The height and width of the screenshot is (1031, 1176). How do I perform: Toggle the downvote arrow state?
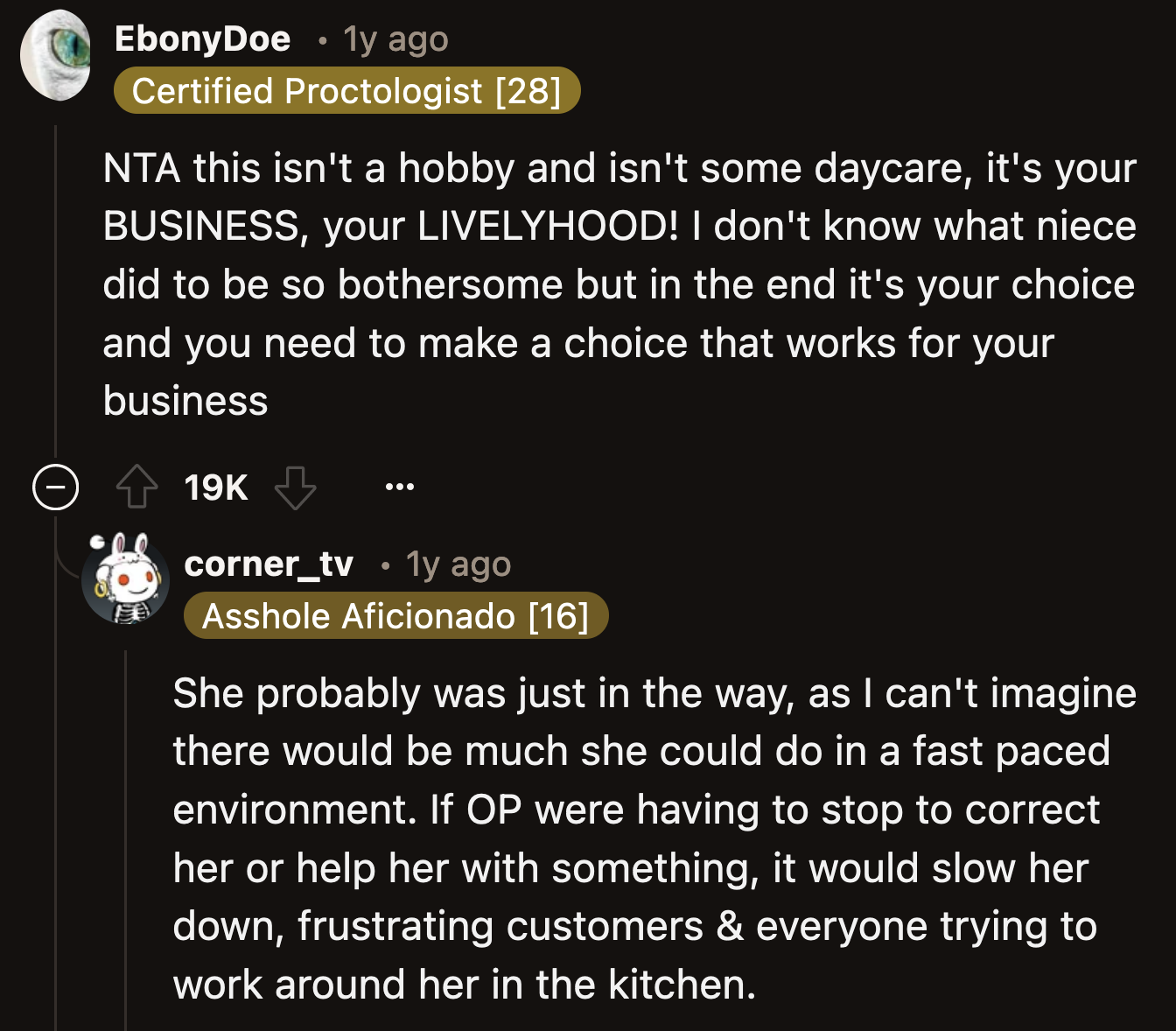[295, 487]
